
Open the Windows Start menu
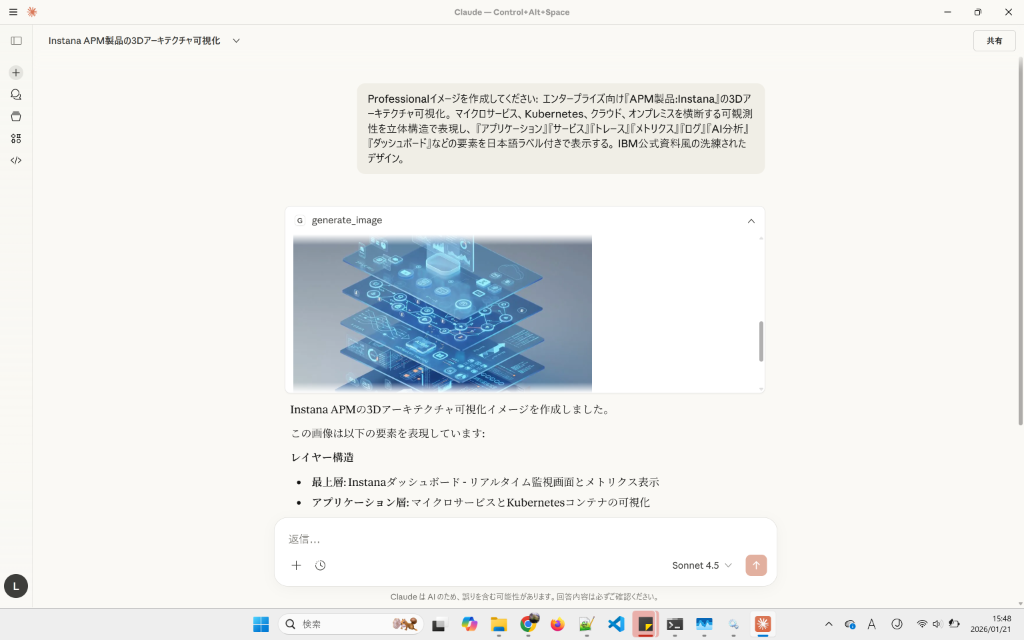click(x=261, y=624)
